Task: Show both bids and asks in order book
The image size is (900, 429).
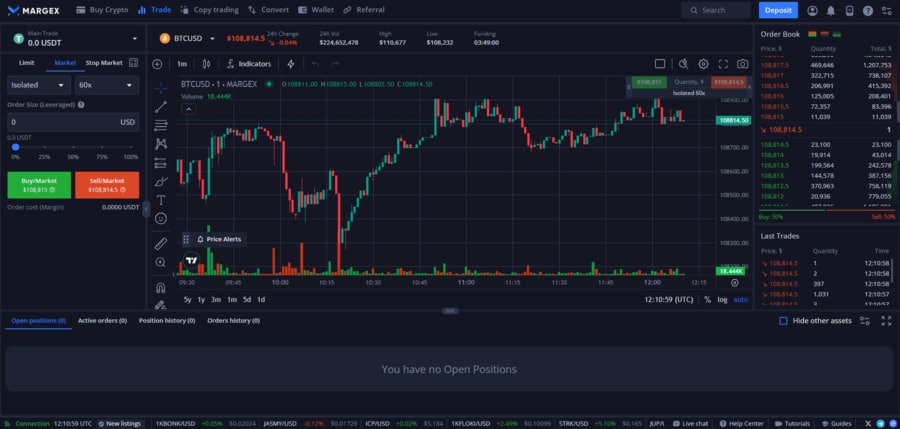Action: coord(812,34)
